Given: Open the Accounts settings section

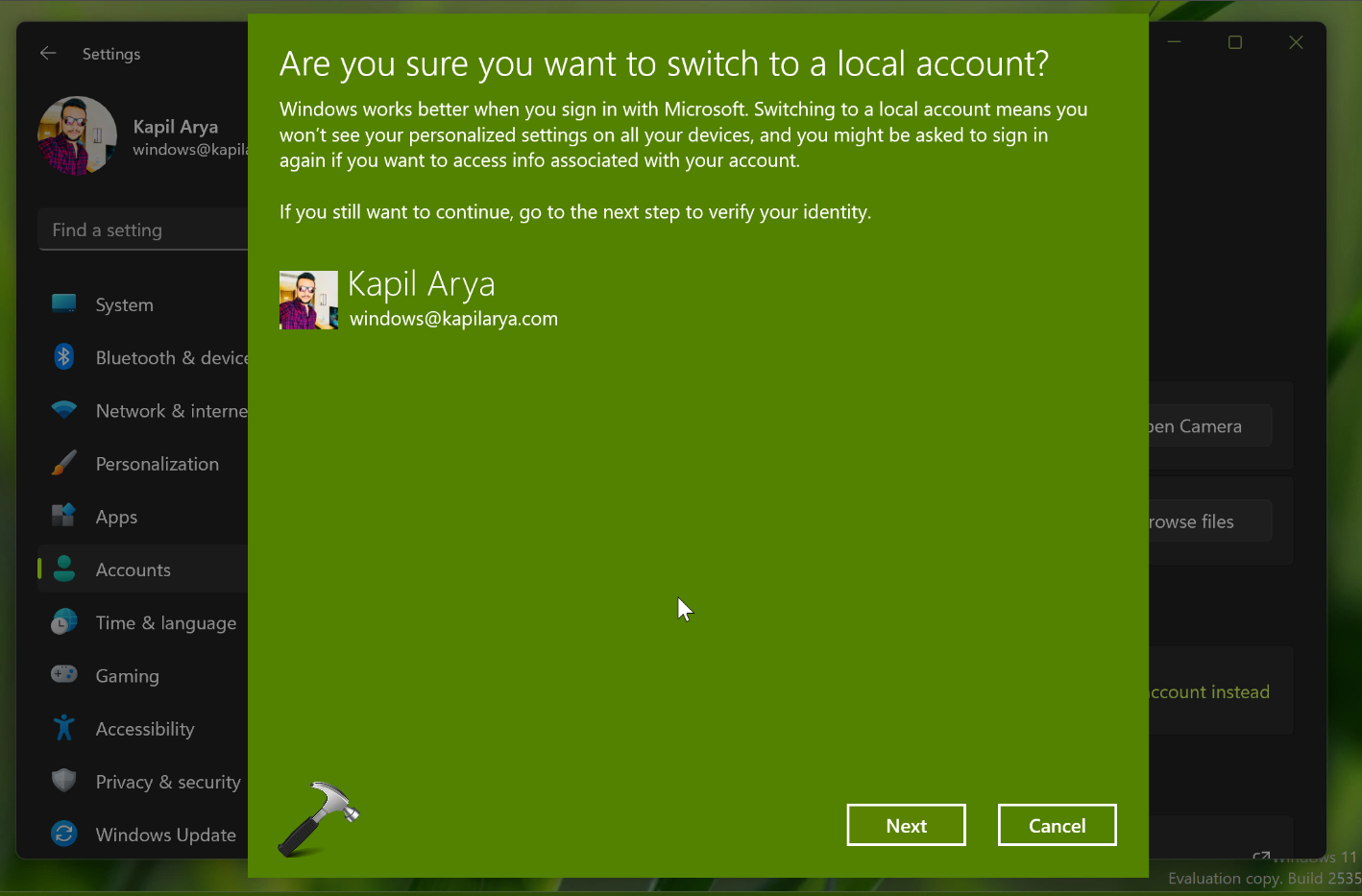Looking at the screenshot, I should (x=134, y=569).
